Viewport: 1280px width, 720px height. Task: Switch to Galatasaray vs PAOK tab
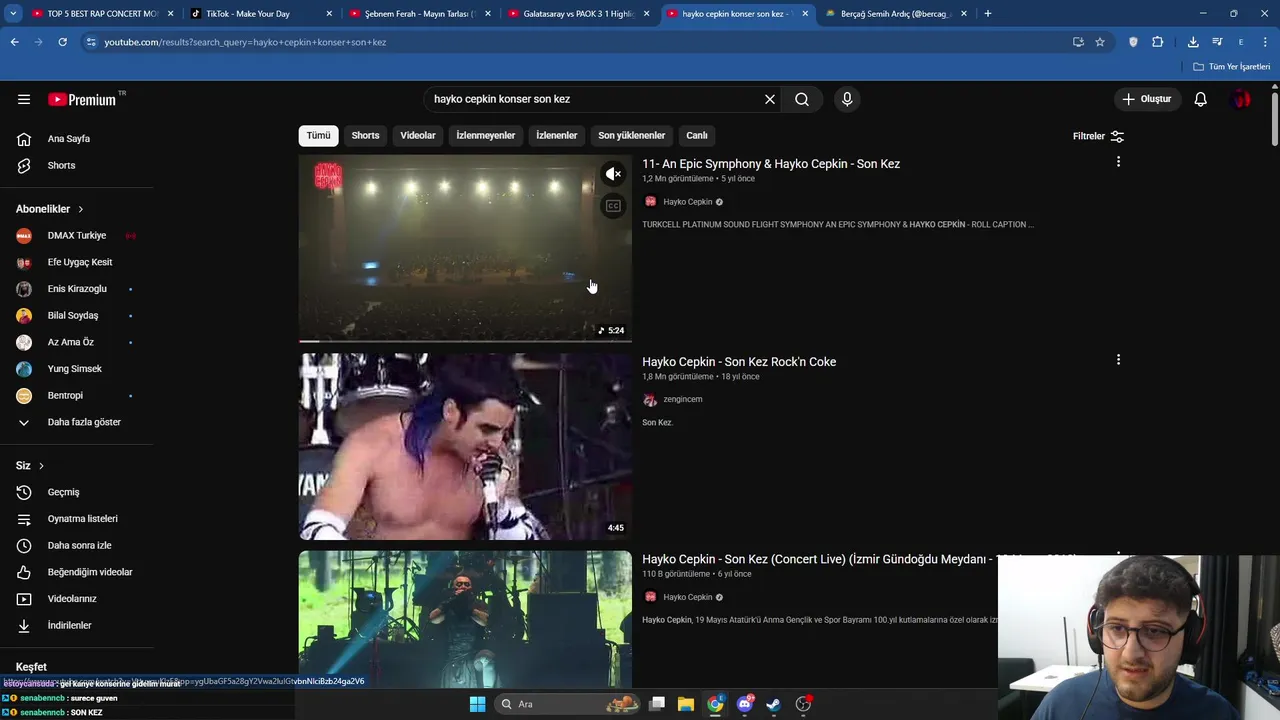tap(578, 14)
